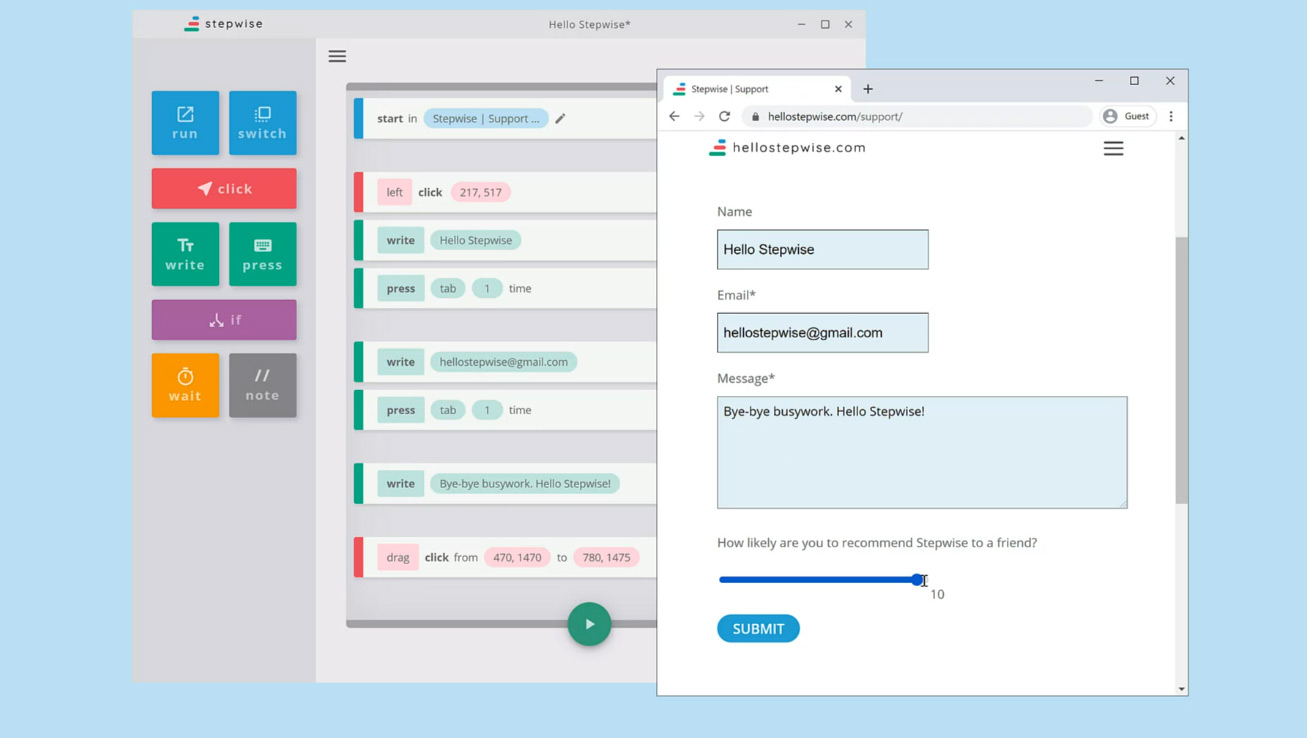Open the hellostepwise.com website hamburger menu

pos(1113,148)
